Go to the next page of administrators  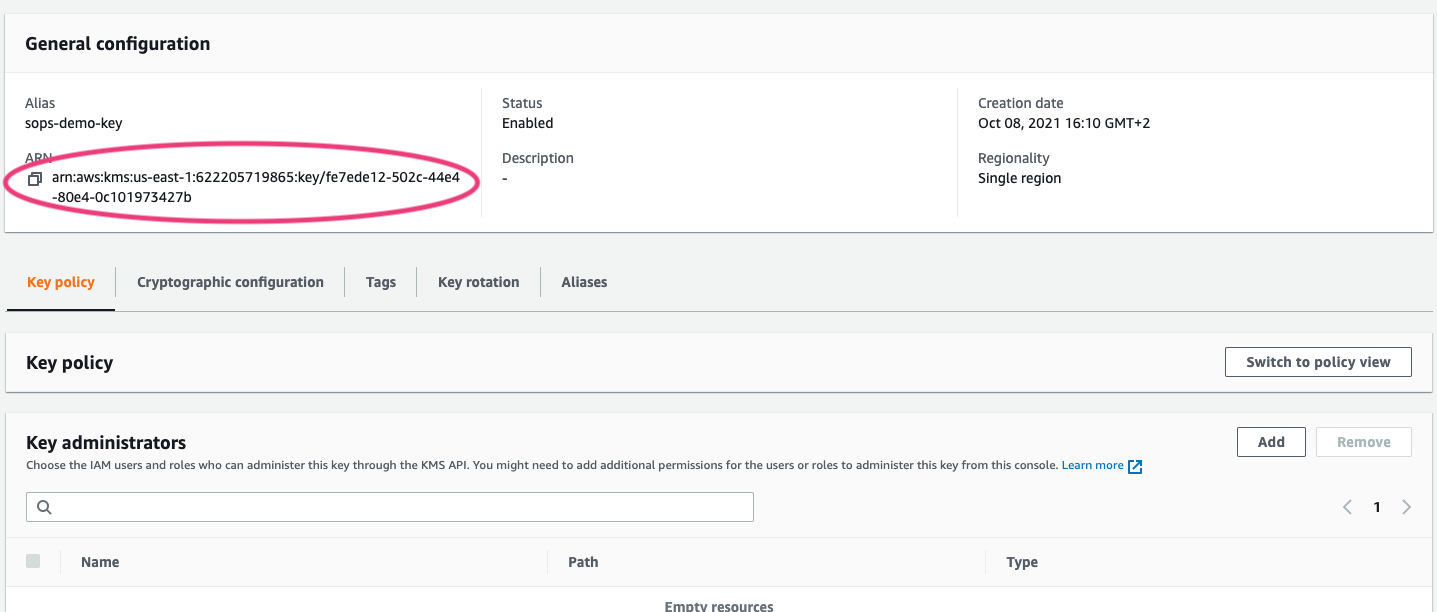(x=1407, y=507)
